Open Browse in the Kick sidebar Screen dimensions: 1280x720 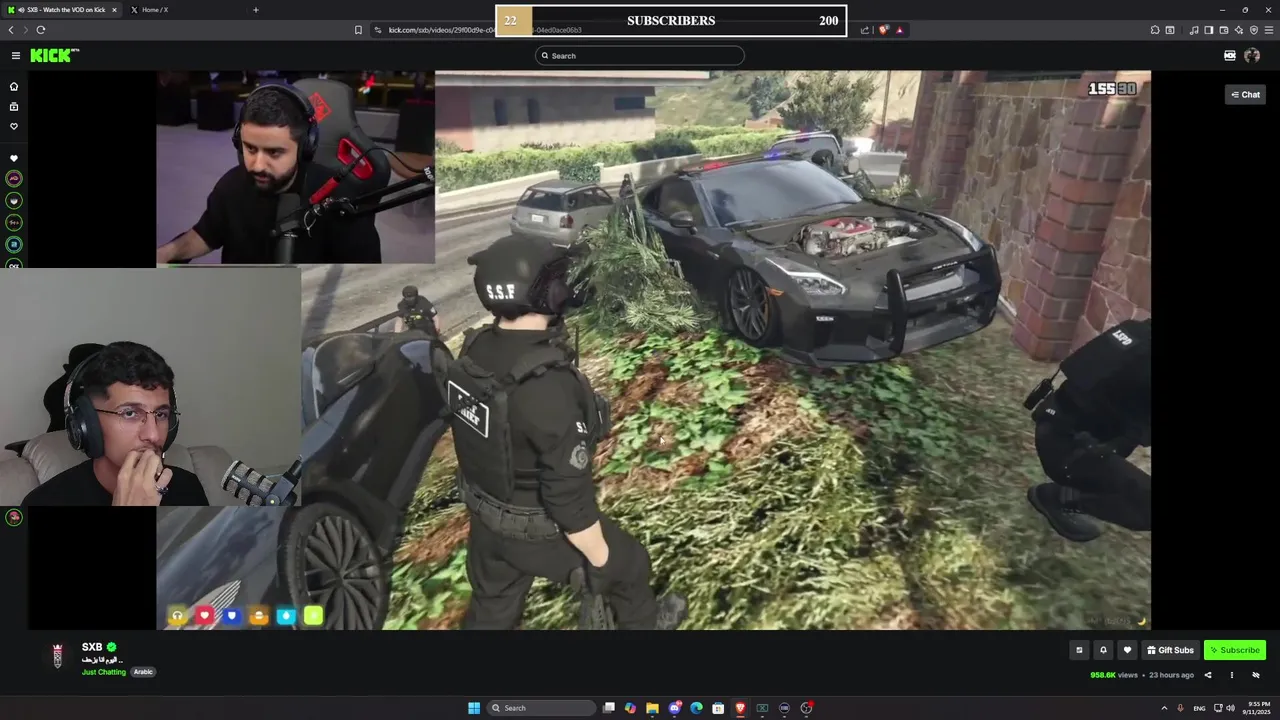tap(14, 106)
